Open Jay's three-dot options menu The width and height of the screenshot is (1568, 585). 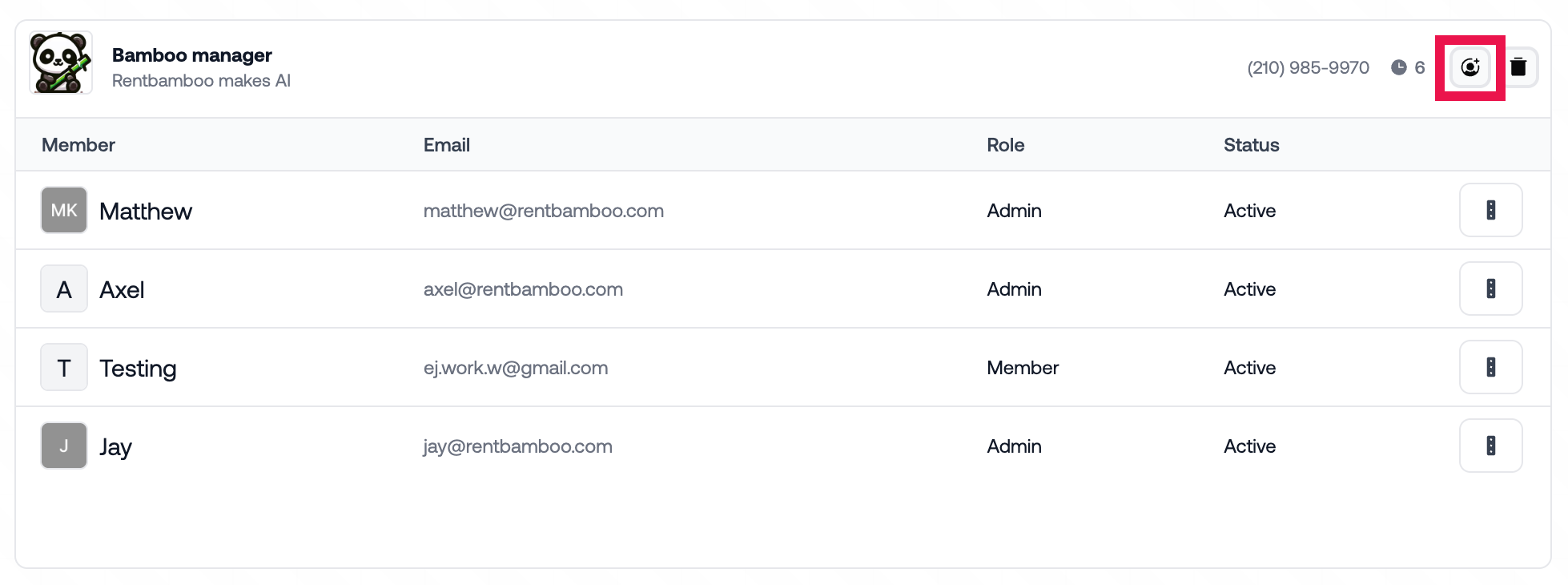(x=1490, y=446)
